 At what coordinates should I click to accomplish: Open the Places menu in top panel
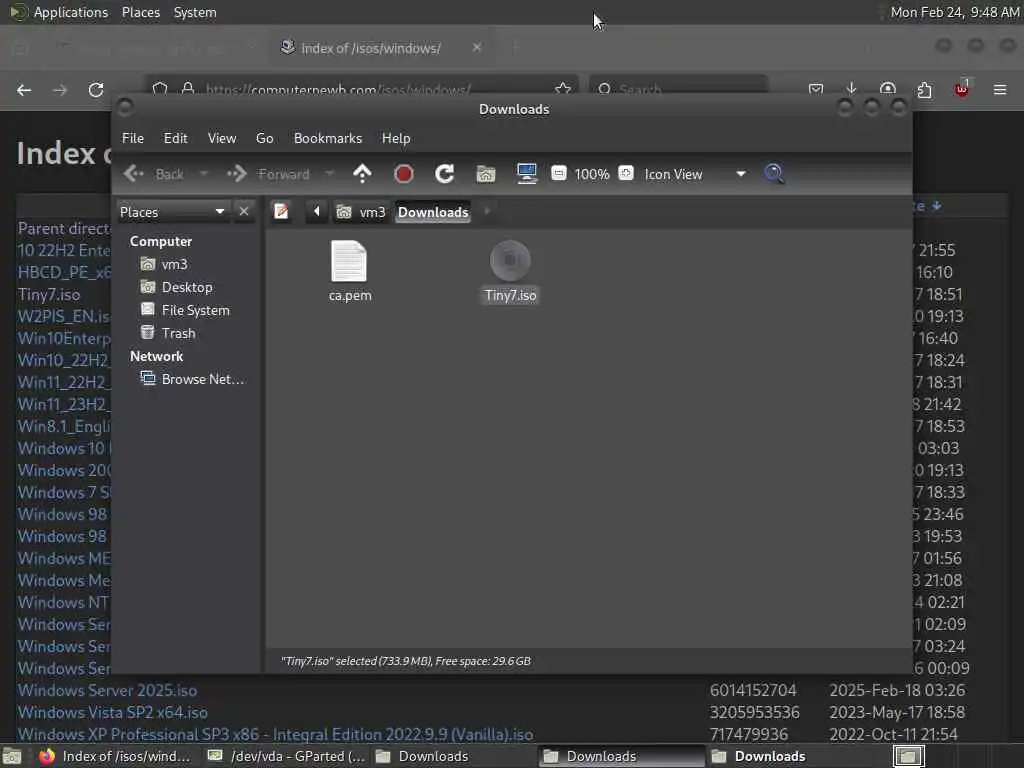tap(141, 12)
